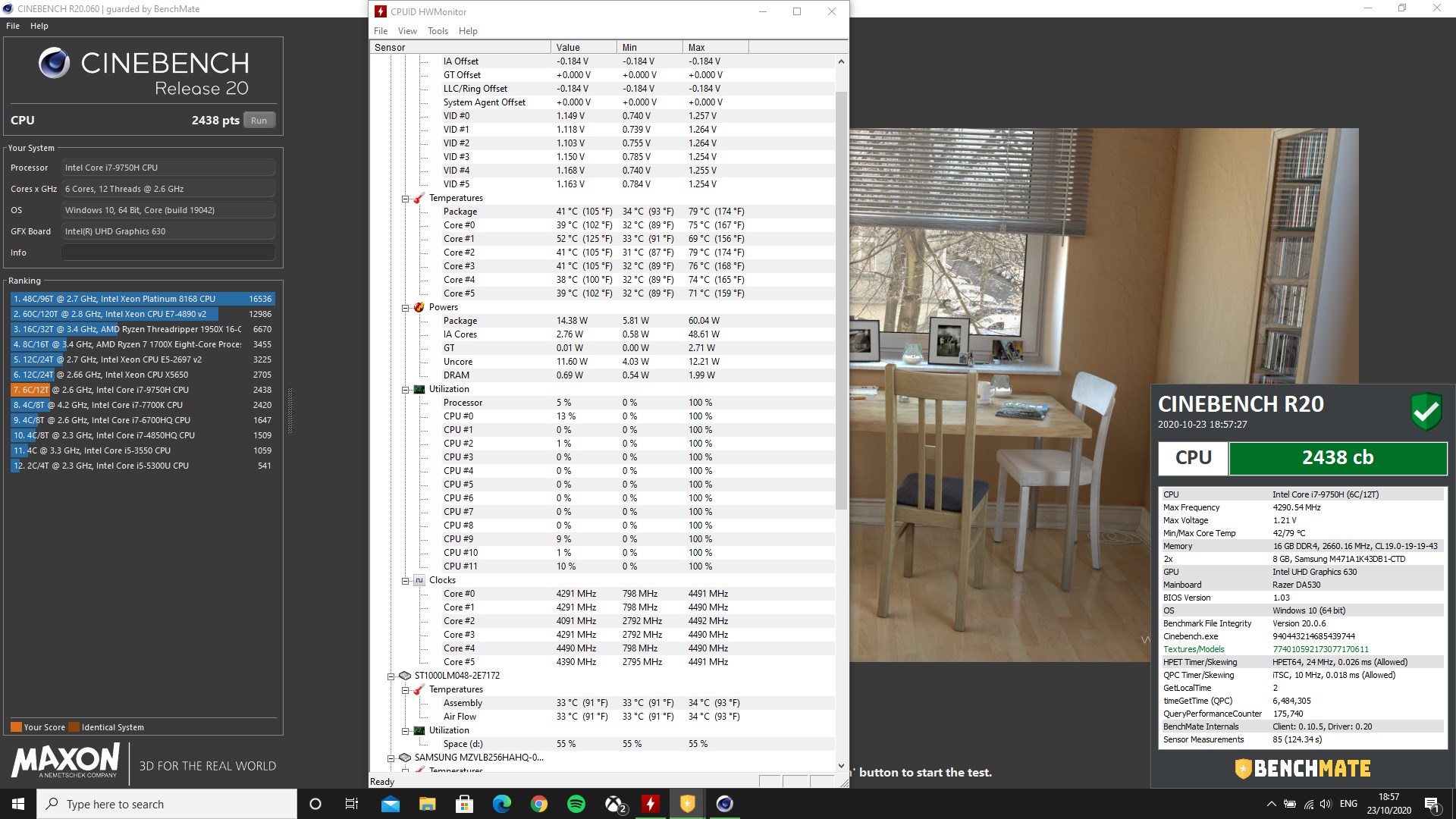Click the Cinebench Info input field
The width and height of the screenshot is (1456, 819).
click(x=168, y=253)
